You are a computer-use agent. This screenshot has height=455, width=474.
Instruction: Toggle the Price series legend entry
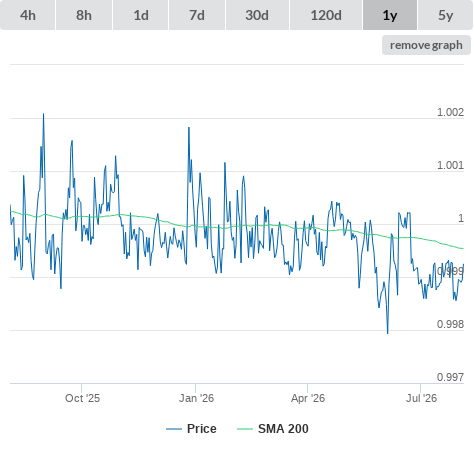coord(191,429)
